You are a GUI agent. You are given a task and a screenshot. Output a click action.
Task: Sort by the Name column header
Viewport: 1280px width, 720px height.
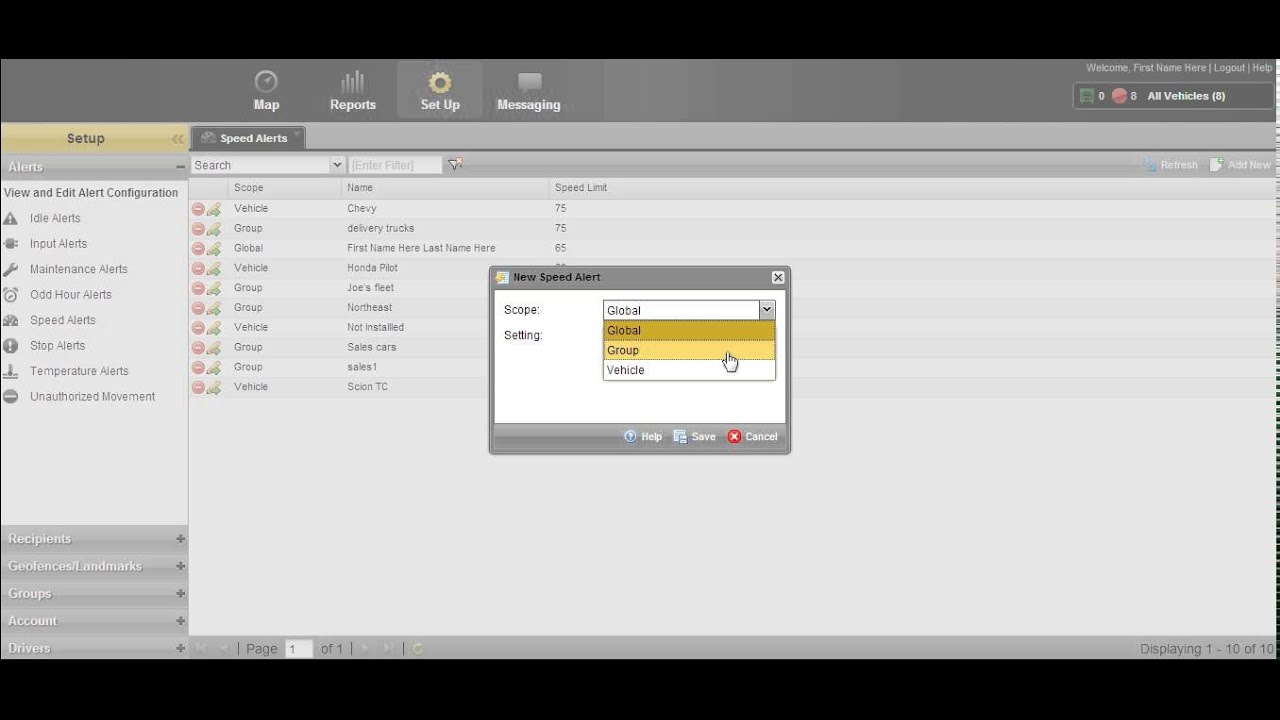[x=445, y=187]
